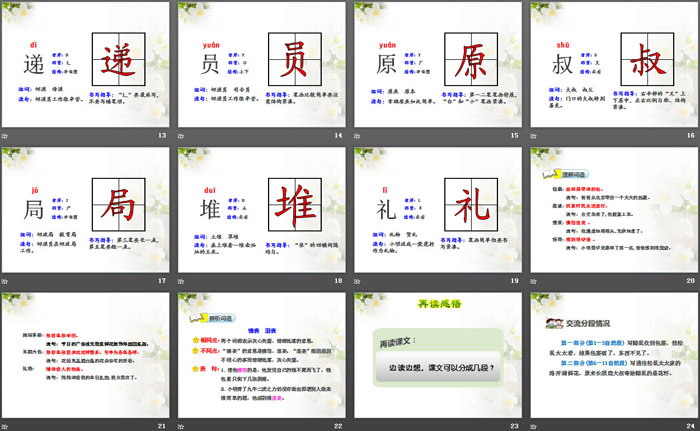Click the pinyin 'dì' on slide 13

33,45
